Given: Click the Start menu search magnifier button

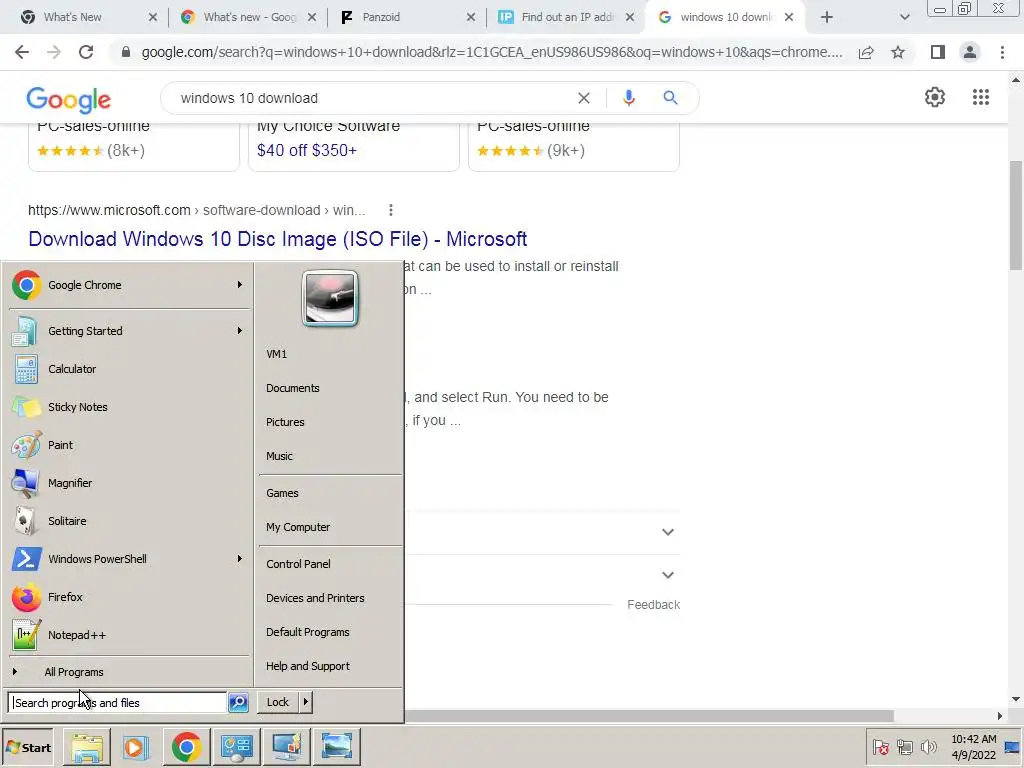Looking at the screenshot, I should (238, 703).
